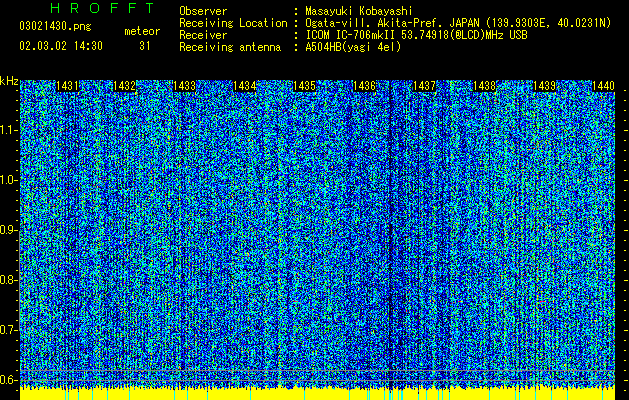This screenshot has height=400, width=629.
Task: Click the 1440 time marker
Action: pos(603,86)
